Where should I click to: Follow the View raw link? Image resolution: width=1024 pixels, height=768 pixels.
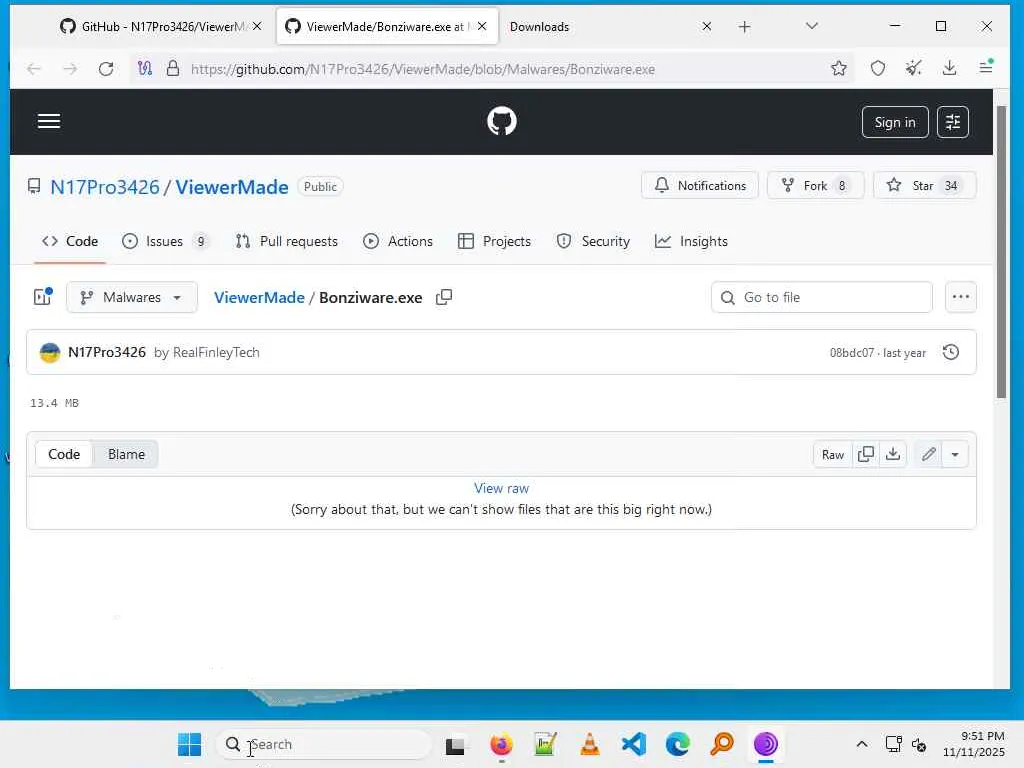click(x=502, y=488)
